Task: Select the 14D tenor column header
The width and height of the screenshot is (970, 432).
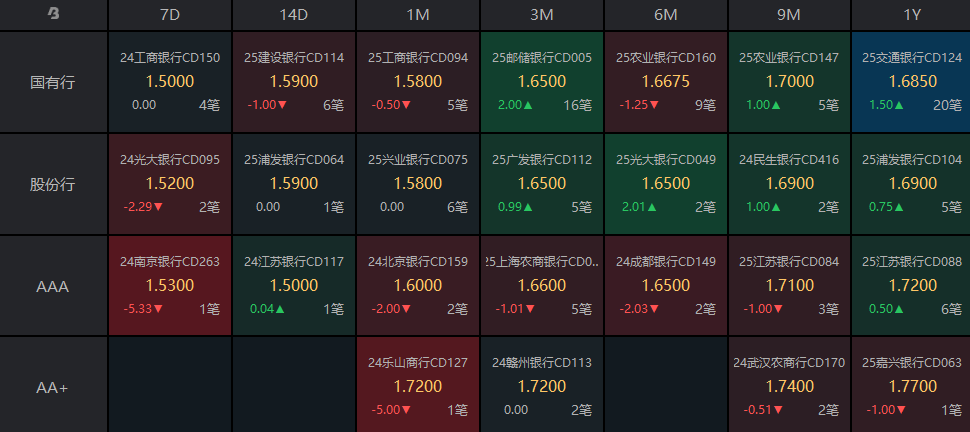Action: (x=294, y=15)
